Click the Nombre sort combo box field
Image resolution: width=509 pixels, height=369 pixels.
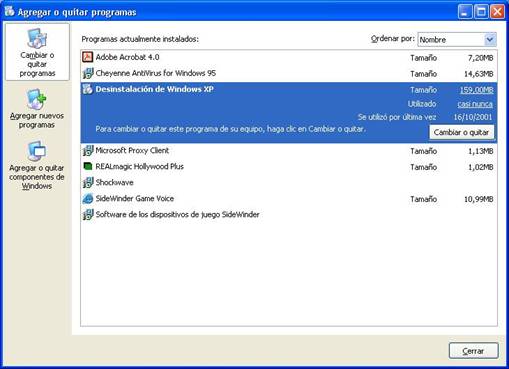pos(457,39)
